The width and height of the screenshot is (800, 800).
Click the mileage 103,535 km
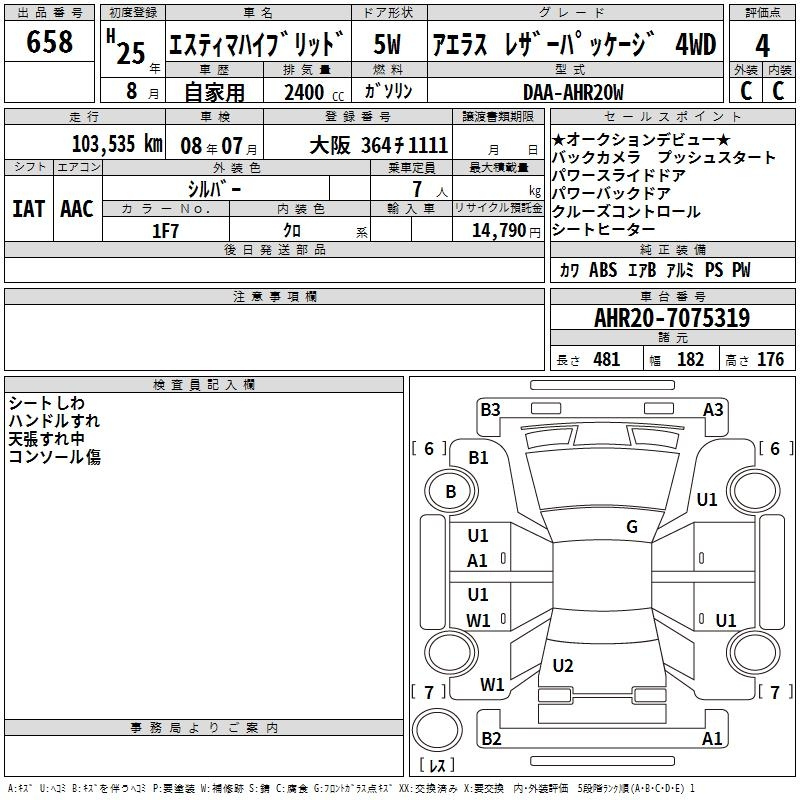[117, 144]
